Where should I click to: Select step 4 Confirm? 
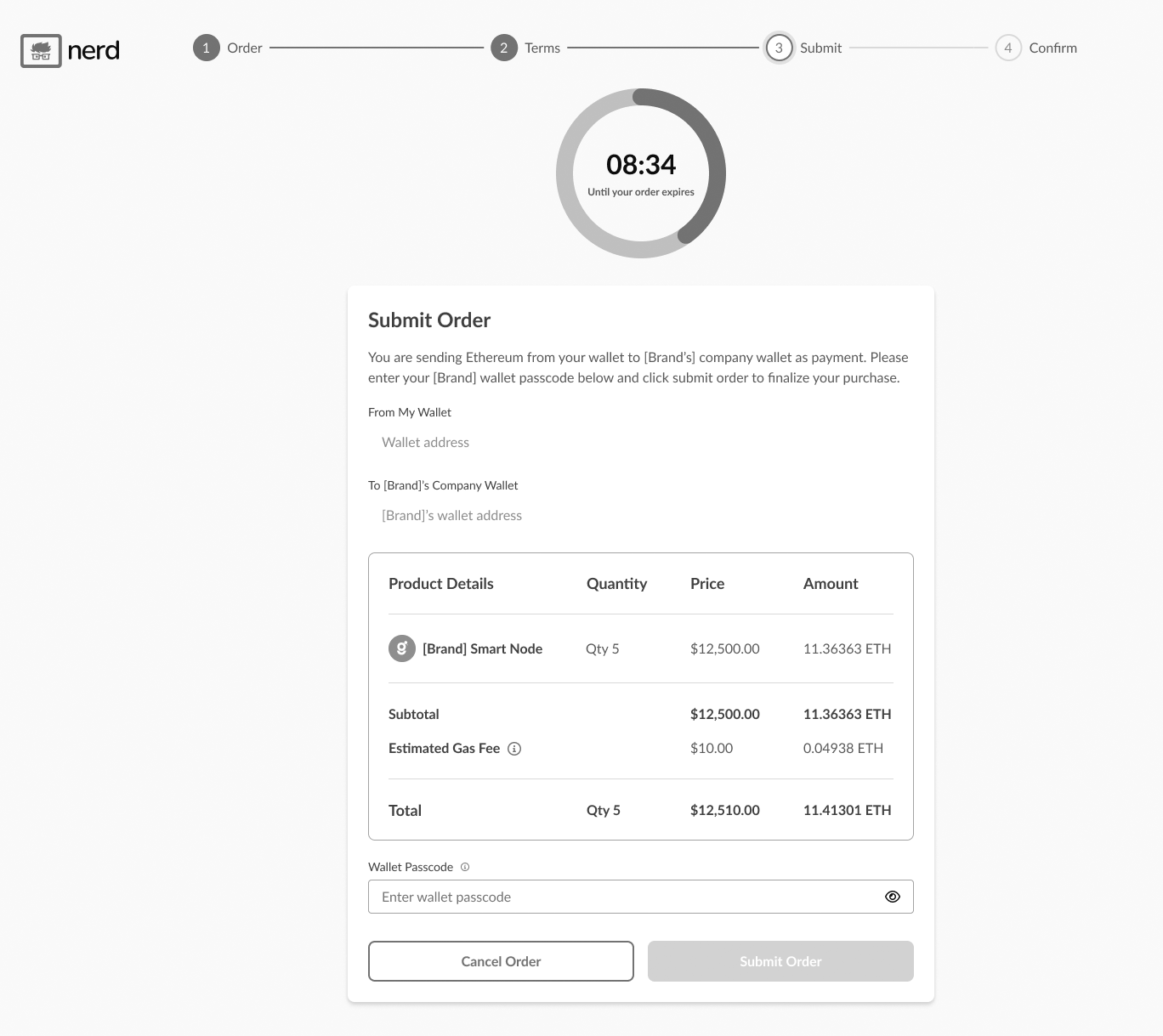click(x=1036, y=48)
